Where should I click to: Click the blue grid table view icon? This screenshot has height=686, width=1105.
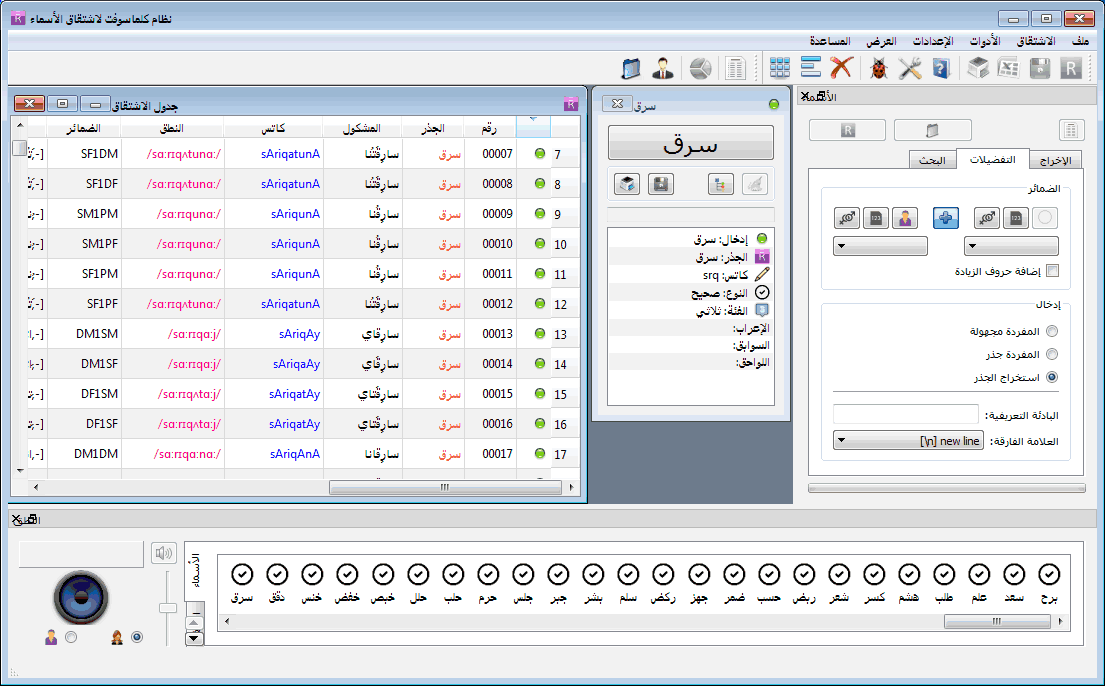tap(780, 68)
